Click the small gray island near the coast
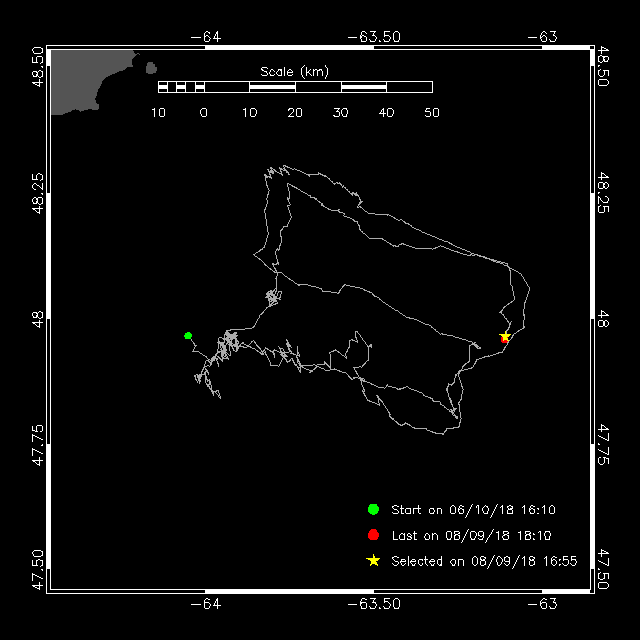The image size is (640, 640). coord(151,68)
